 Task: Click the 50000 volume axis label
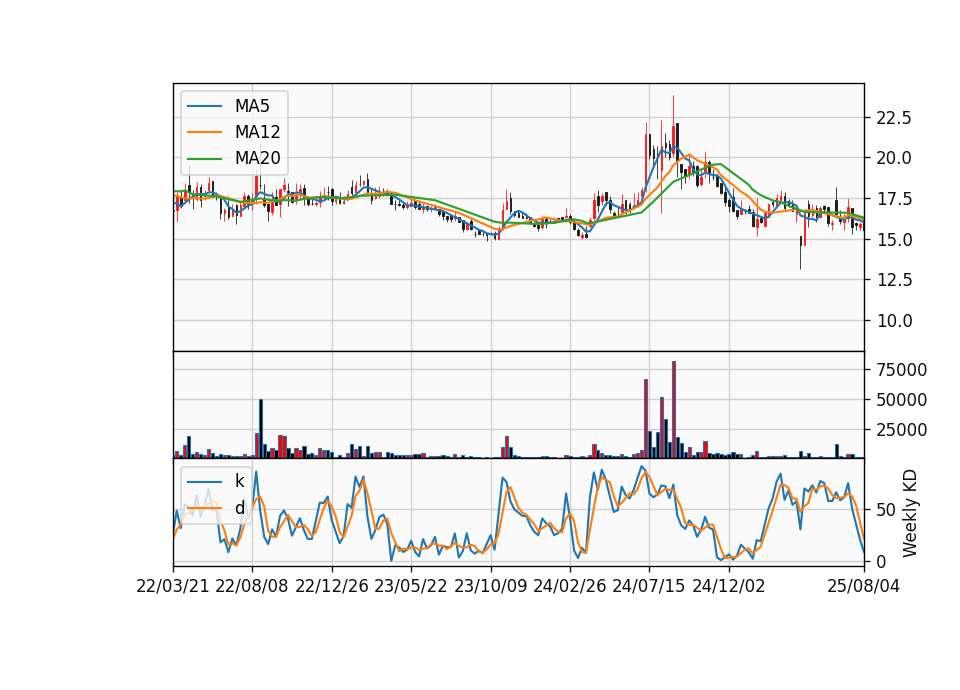click(901, 400)
